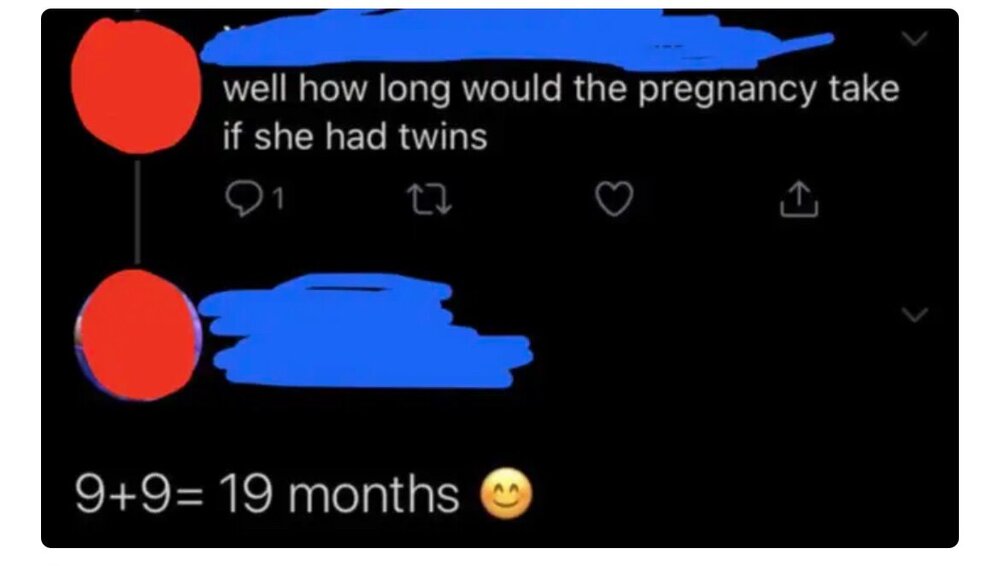Image resolution: width=1000 pixels, height=566 pixels.
Task: Open the chevron menu on the reply tweet
Action: pyautogui.click(x=915, y=315)
